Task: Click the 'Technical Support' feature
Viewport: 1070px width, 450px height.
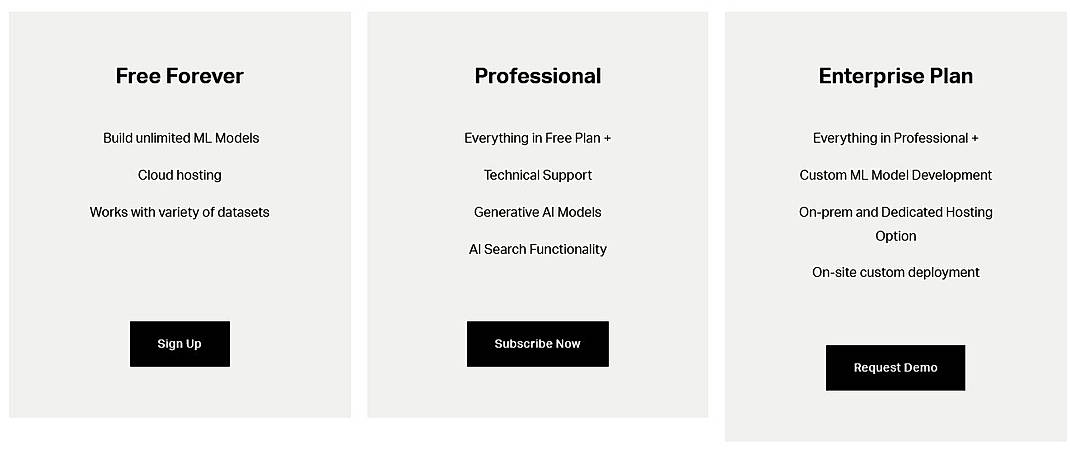Action: pos(538,175)
